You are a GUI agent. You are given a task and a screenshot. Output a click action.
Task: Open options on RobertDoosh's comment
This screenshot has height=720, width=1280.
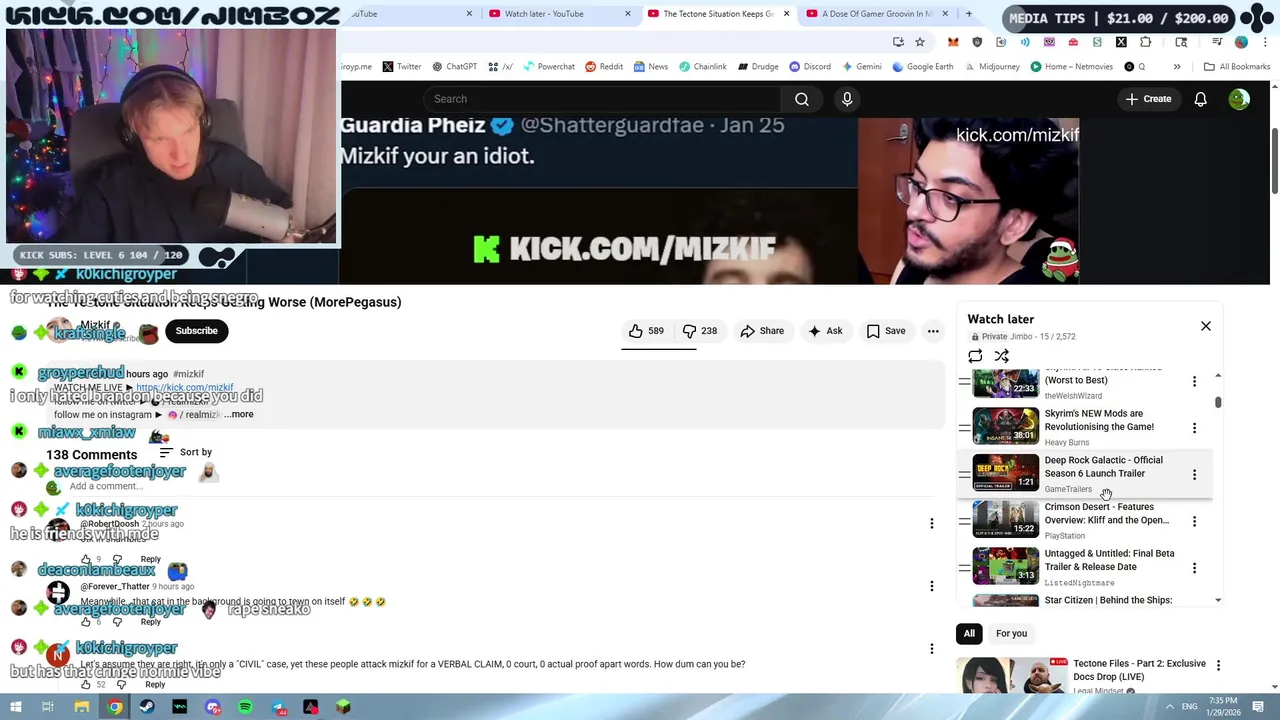(932, 524)
